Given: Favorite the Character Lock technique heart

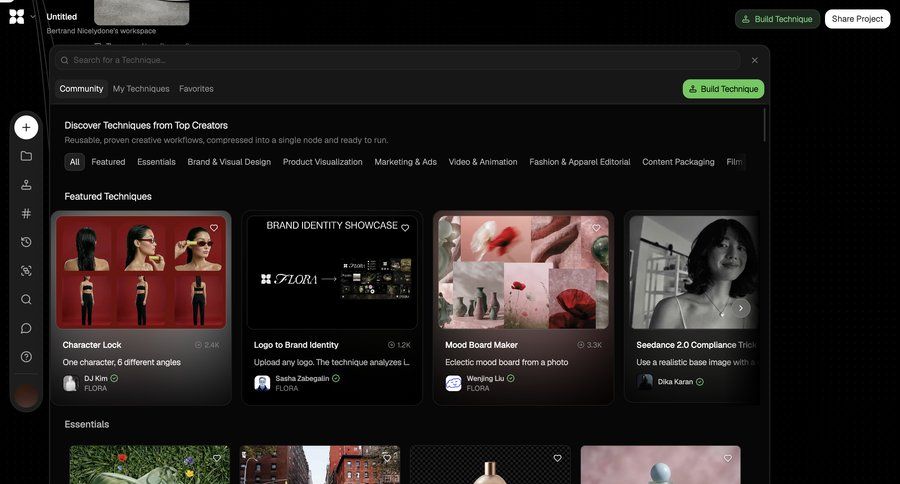Looking at the screenshot, I should click(x=214, y=228).
